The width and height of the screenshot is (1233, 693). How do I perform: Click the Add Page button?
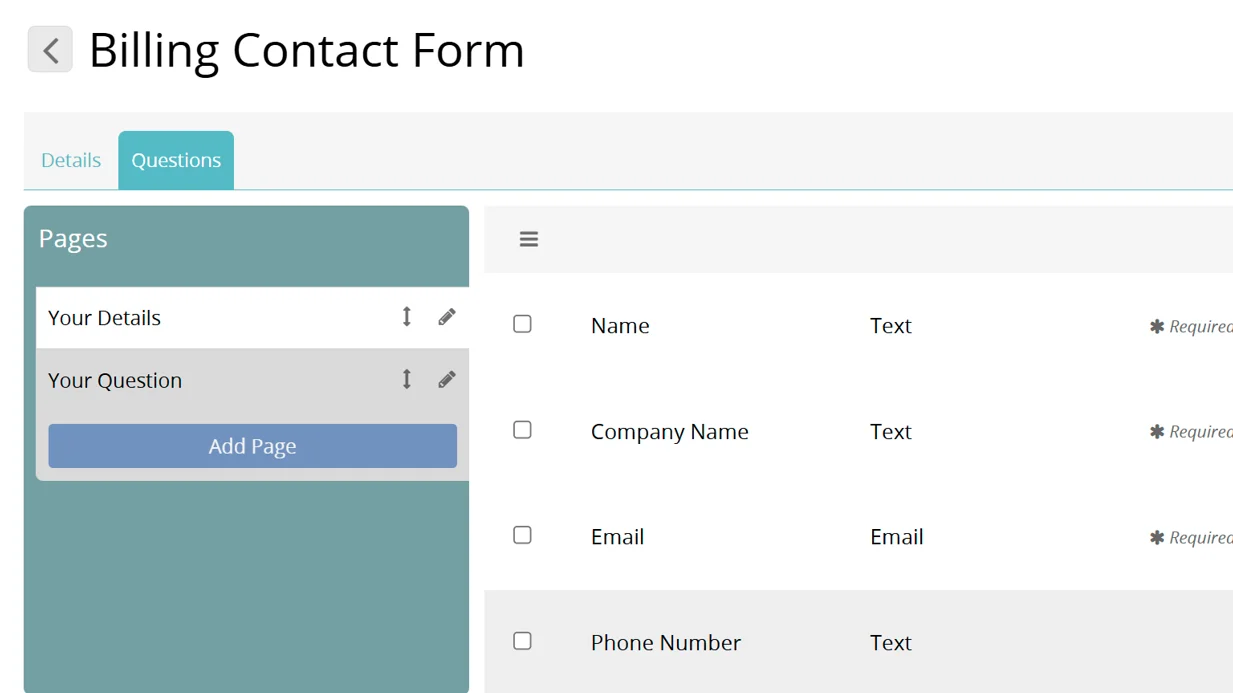(251, 446)
